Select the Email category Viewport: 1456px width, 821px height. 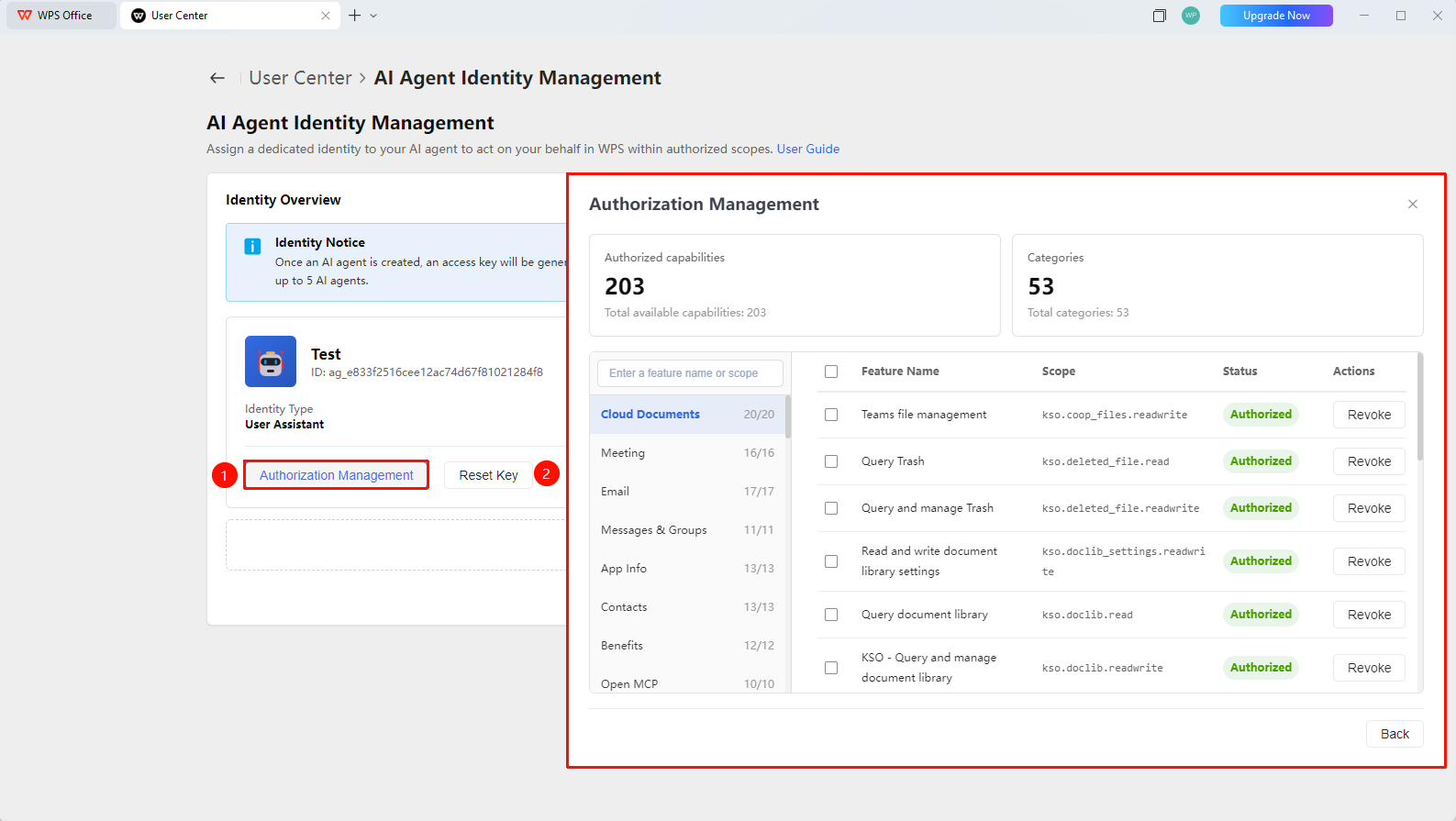coord(688,492)
